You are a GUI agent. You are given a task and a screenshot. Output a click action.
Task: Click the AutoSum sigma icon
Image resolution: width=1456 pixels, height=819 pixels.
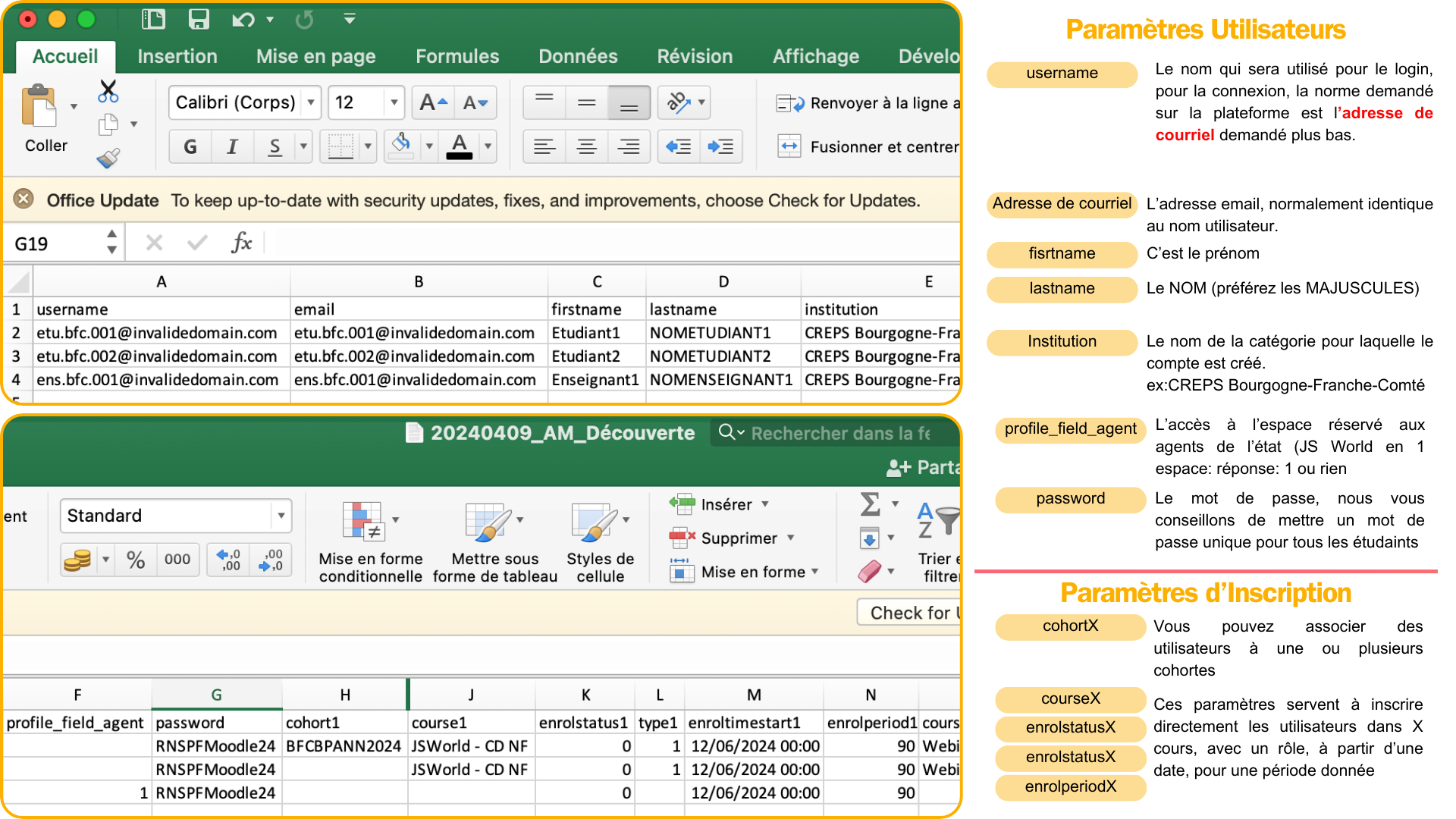point(871,504)
